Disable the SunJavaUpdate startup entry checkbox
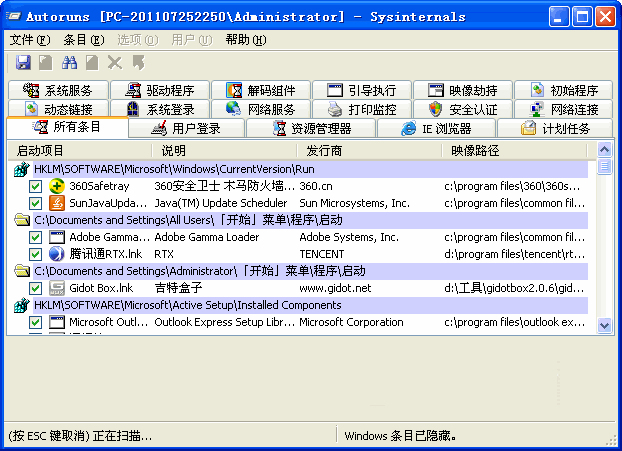 [35, 203]
